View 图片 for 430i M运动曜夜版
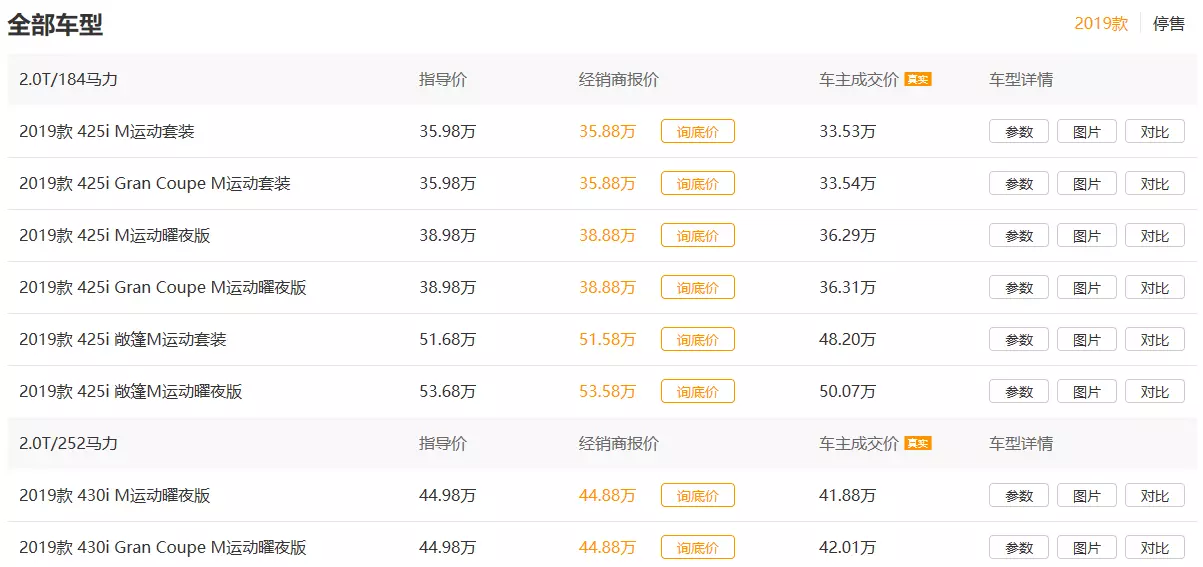1203x567 pixels. click(1087, 496)
